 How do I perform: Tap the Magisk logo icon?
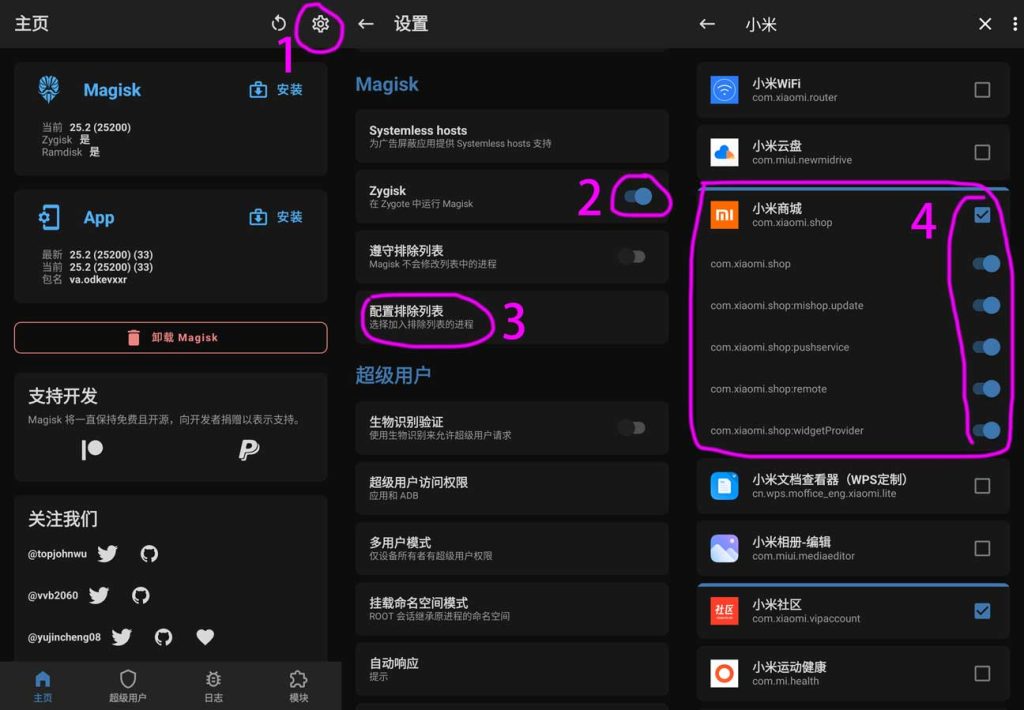[x=49, y=89]
